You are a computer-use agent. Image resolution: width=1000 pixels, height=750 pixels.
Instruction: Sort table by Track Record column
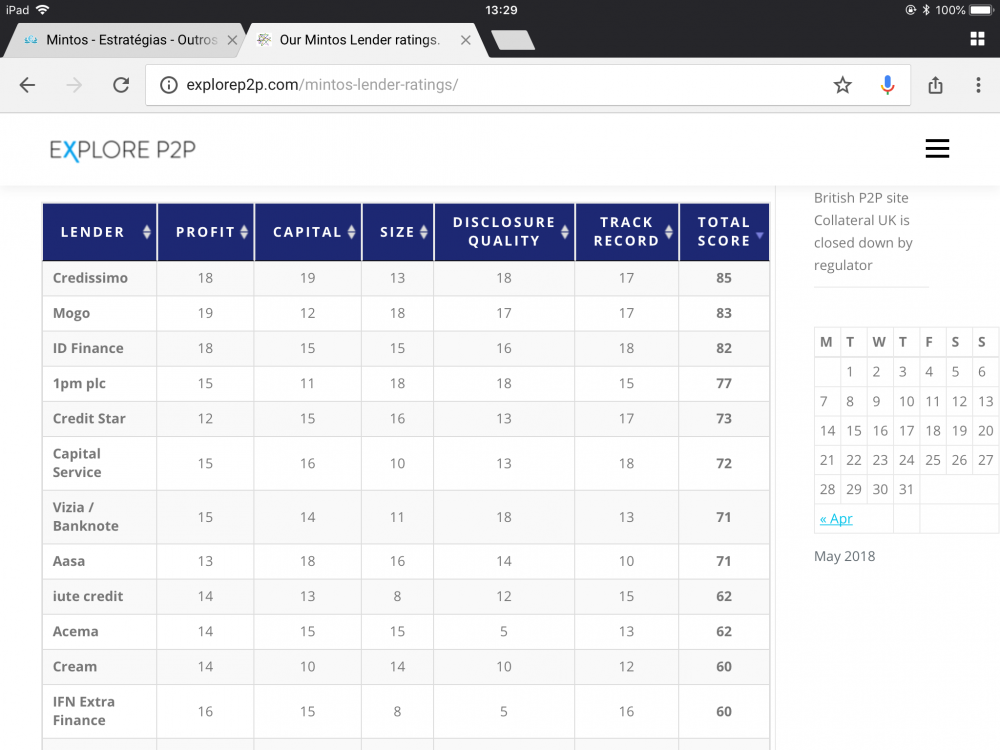(x=626, y=232)
